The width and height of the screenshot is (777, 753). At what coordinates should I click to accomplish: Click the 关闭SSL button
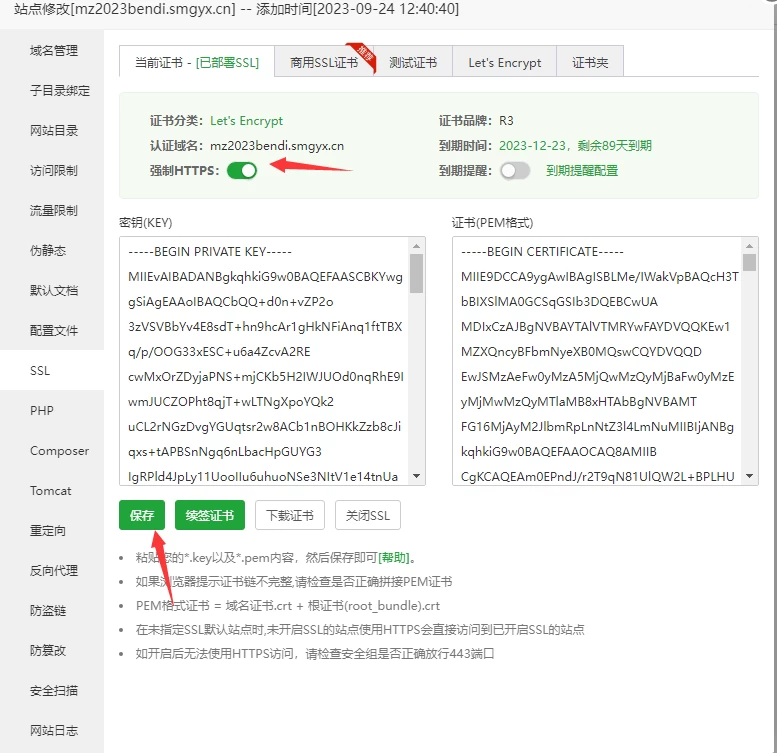click(368, 515)
